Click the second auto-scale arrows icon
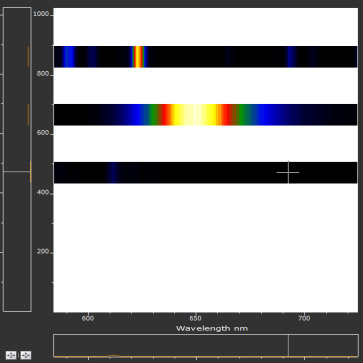Screen dimensions: 363x363 coord(26,355)
